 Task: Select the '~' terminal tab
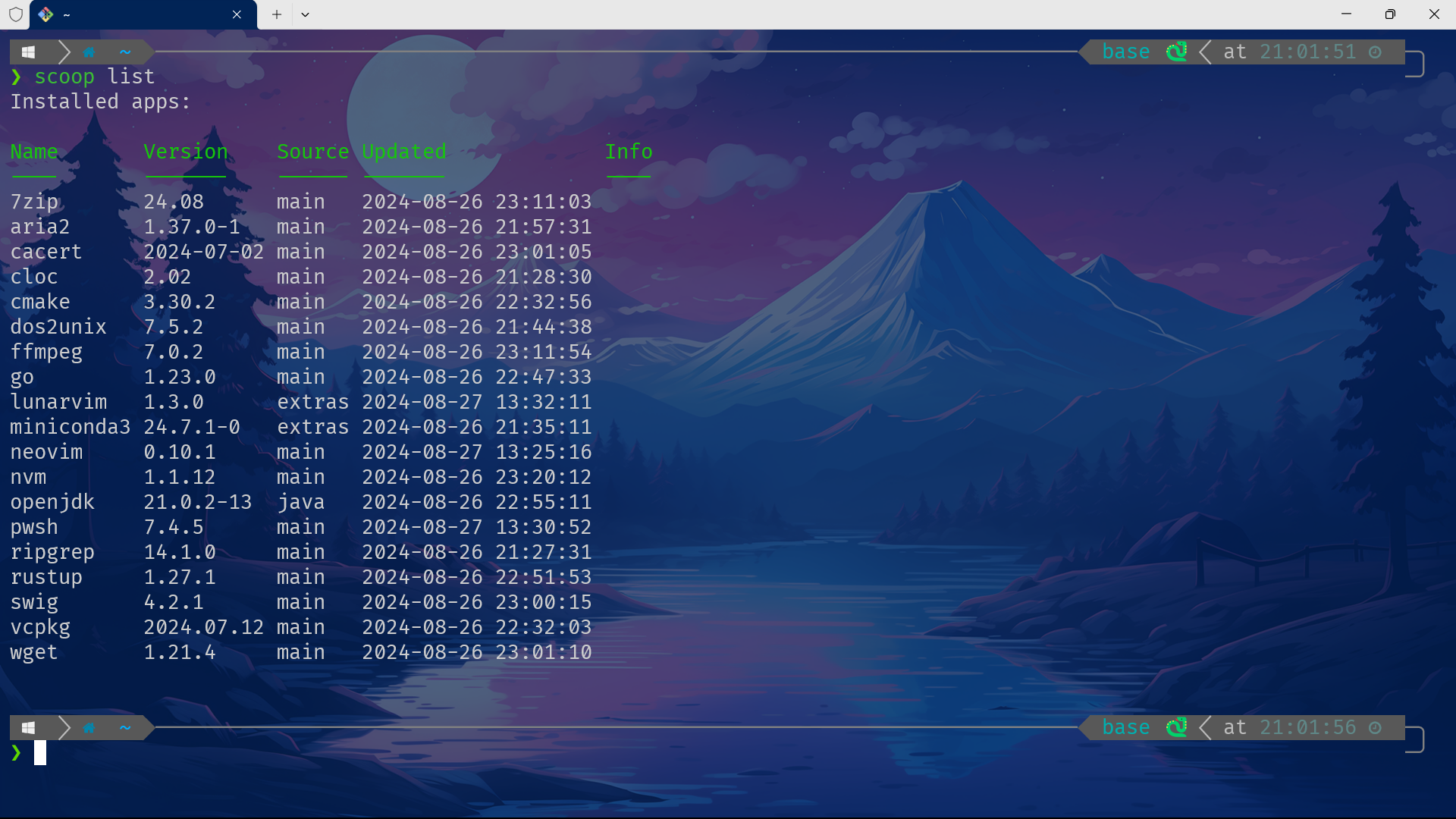click(x=136, y=14)
